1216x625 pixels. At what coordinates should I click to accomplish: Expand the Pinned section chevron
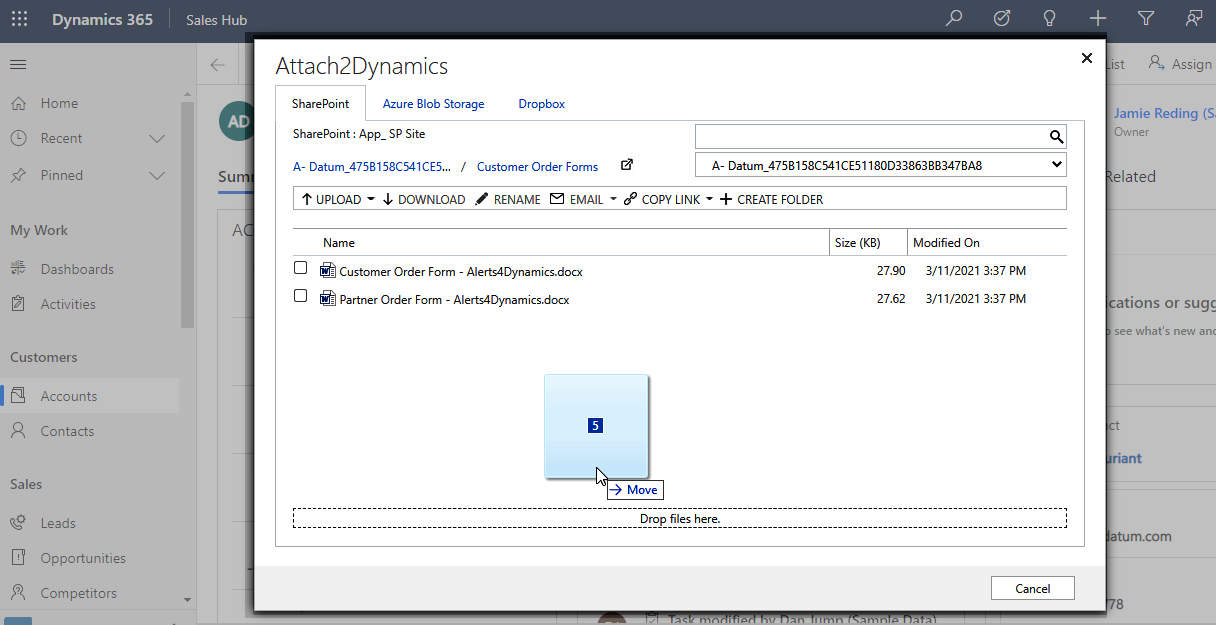(x=157, y=175)
